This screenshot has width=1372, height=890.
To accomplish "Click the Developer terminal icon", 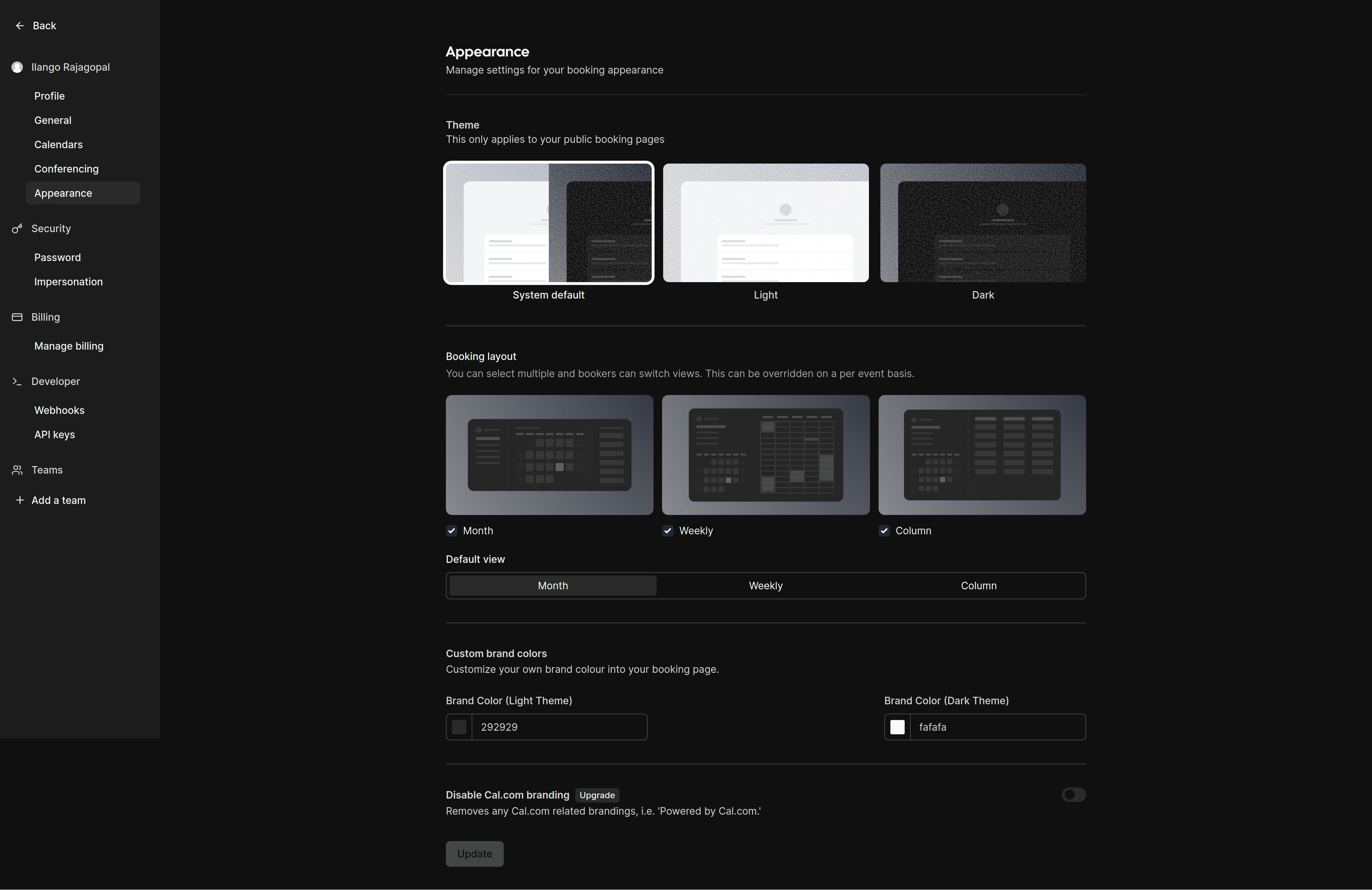I will [x=17, y=381].
